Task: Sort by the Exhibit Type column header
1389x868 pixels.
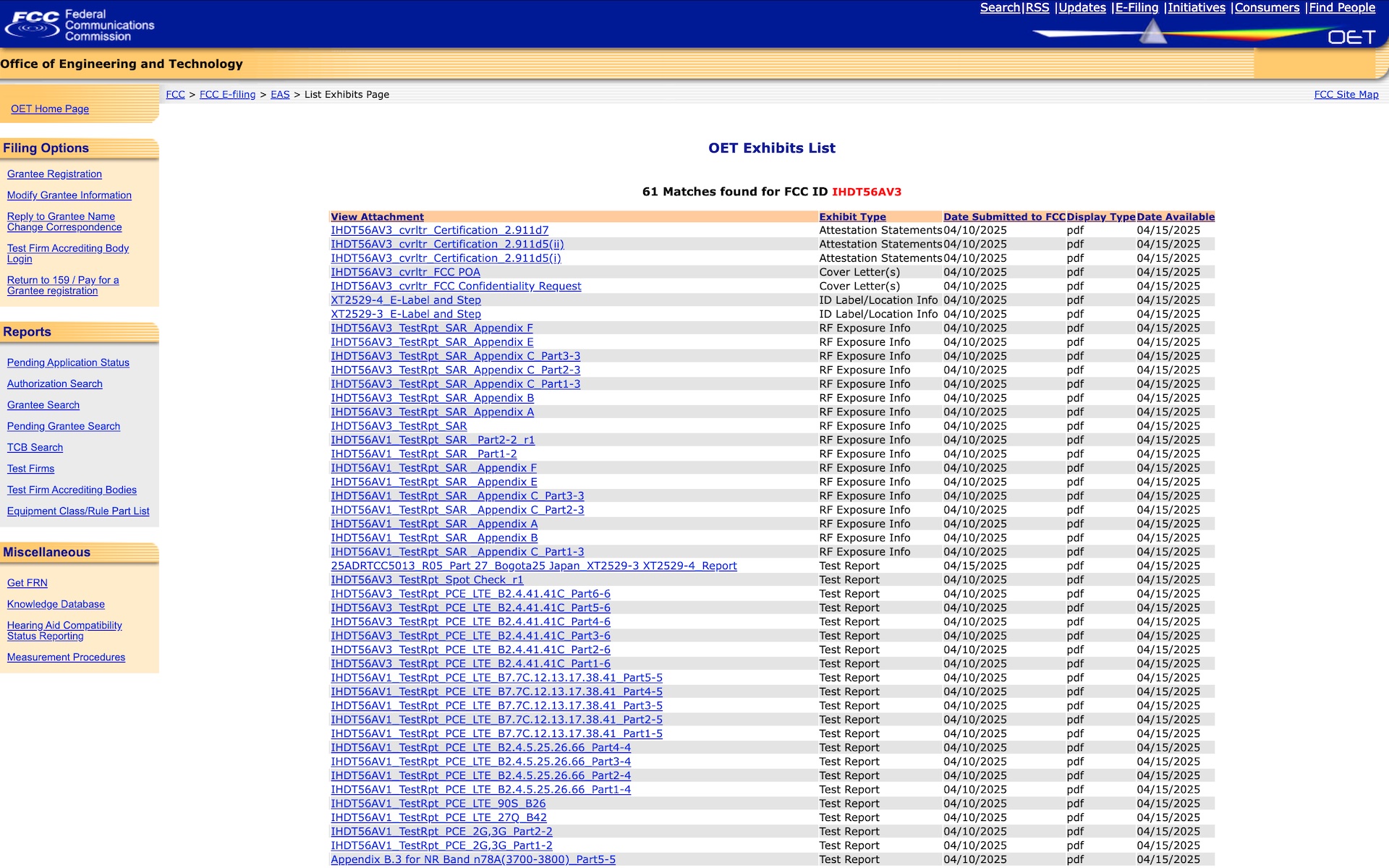Action: [x=852, y=217]
